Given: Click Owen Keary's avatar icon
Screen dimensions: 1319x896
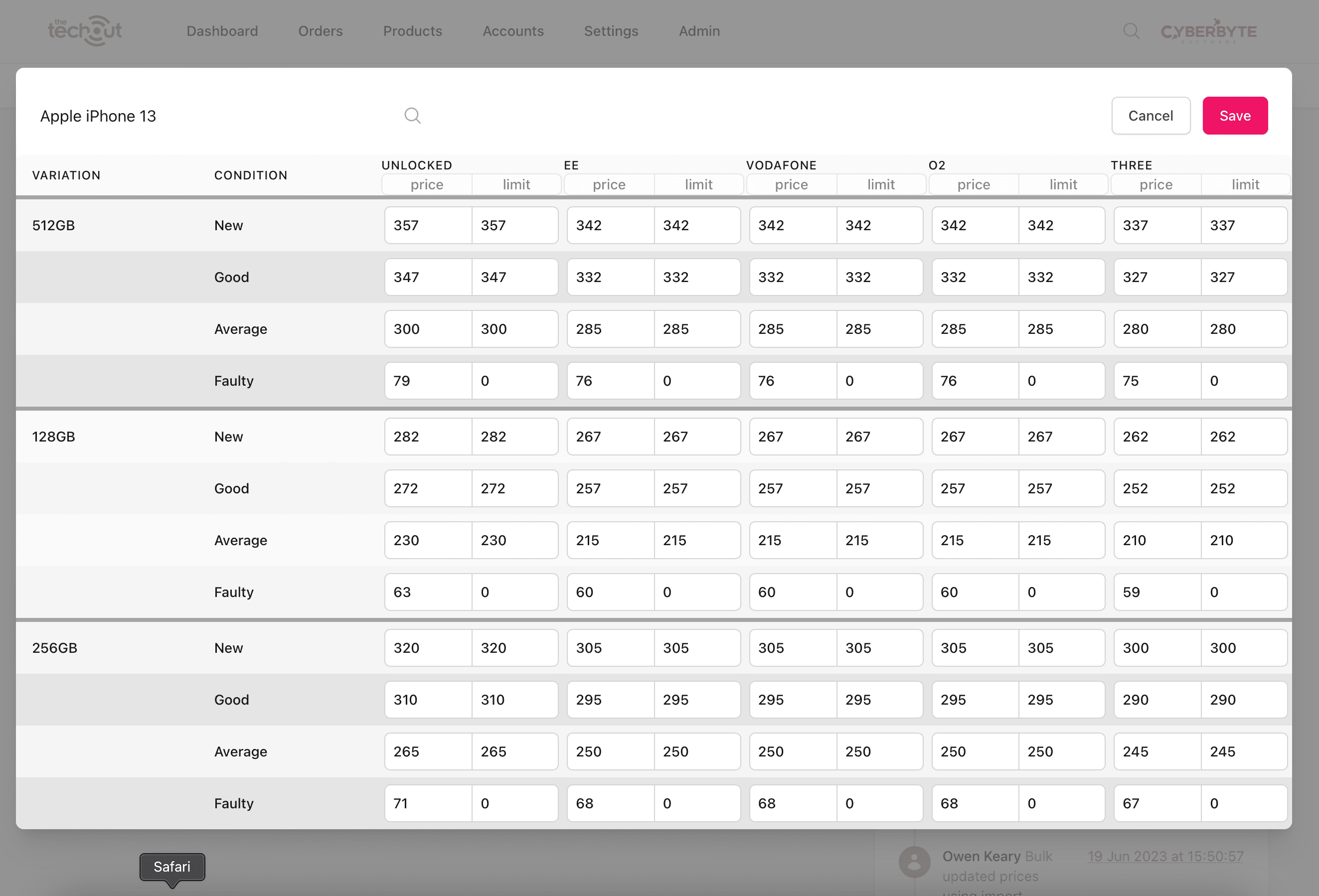Looking at the screenshot, I should click(914, 862).
